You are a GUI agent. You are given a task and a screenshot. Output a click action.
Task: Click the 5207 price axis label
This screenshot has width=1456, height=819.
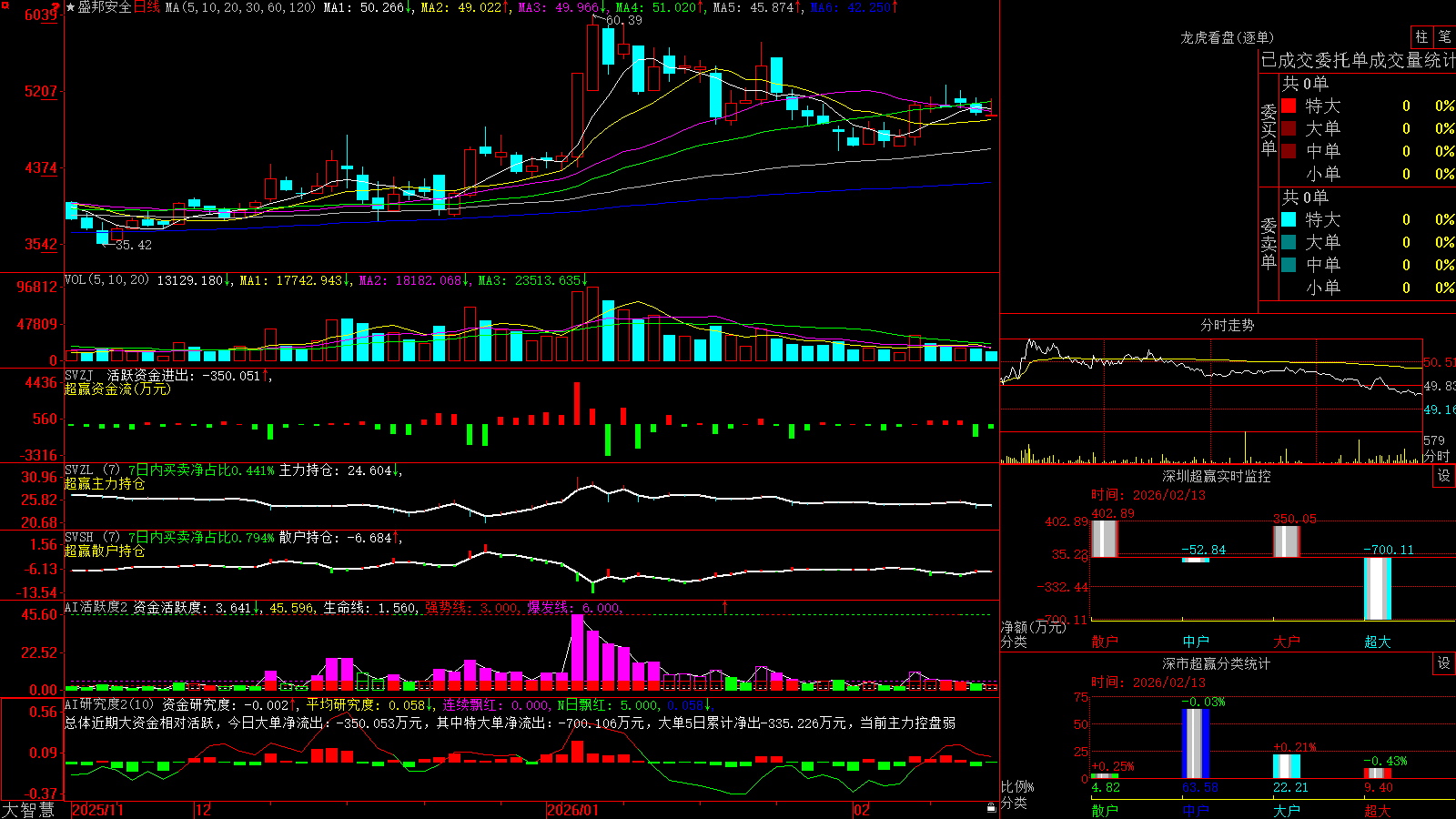(x=40, y=91)
